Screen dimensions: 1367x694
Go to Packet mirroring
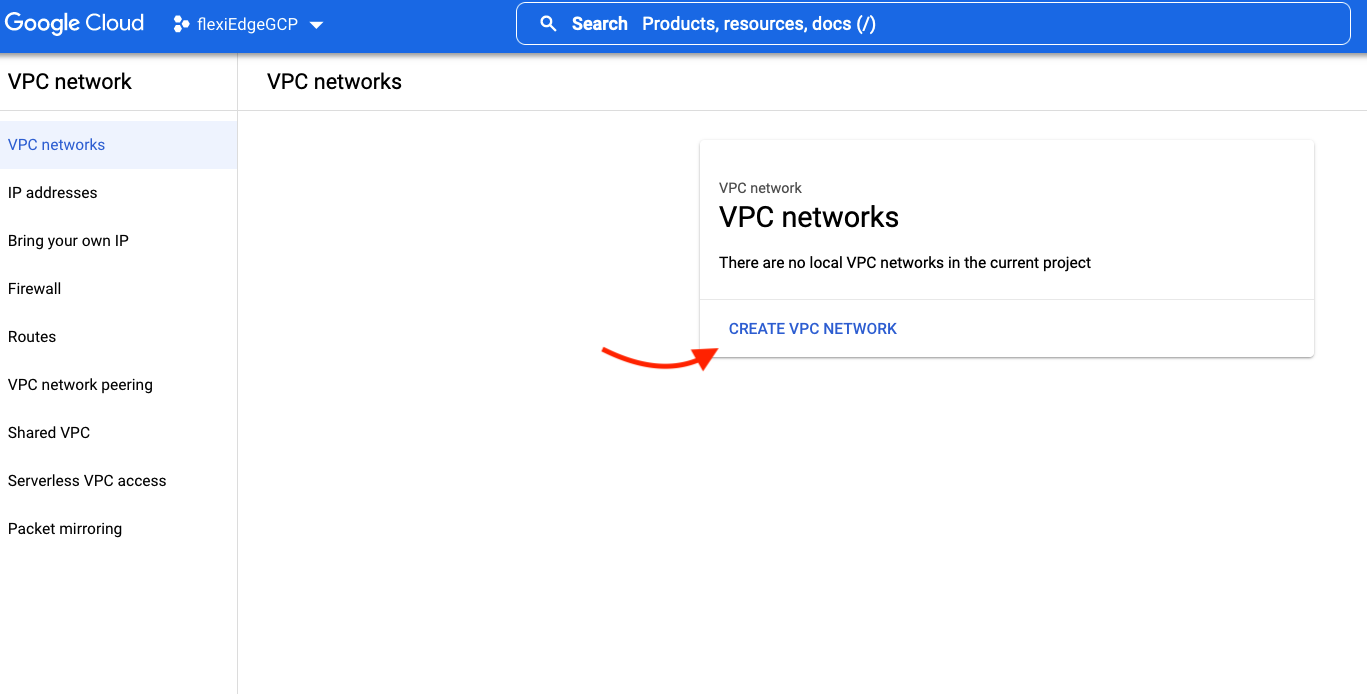[x=65, y=529]
